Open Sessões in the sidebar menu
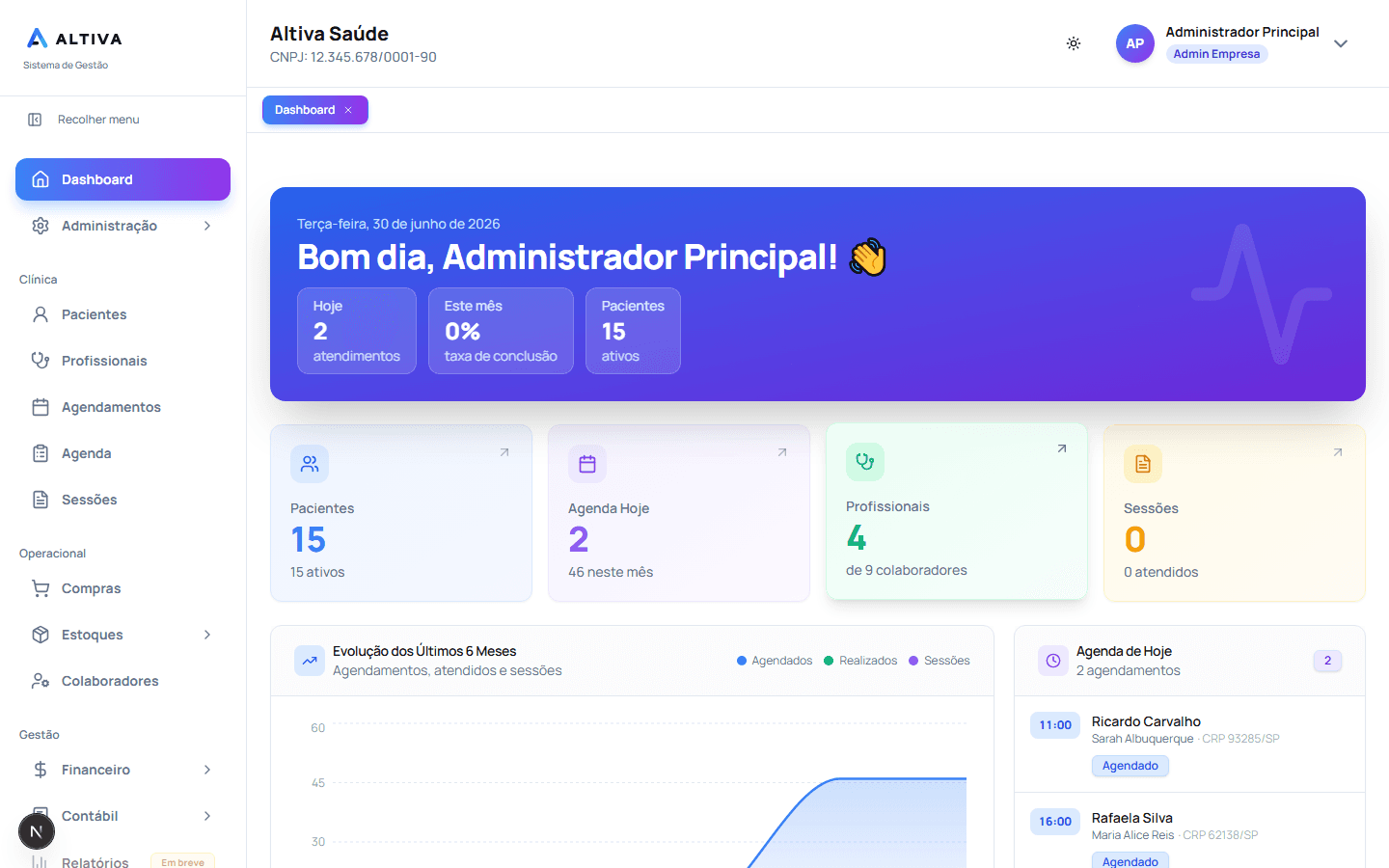The image size is (1389, 868). [123, 500]
